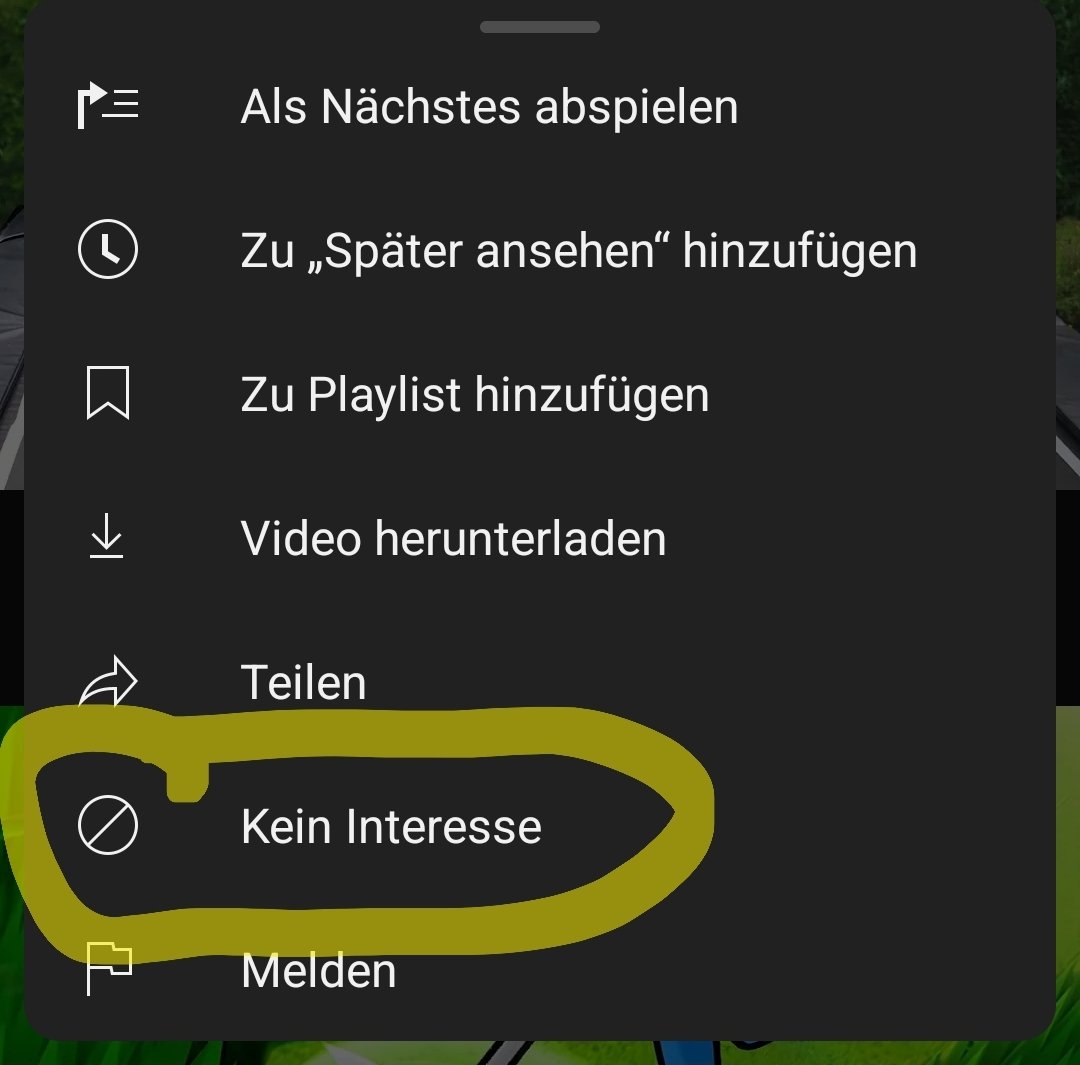Choose Zu „Später ansehen" hinzufügen
The height and width of the screenshot is (1065, 1080).
[x=579, y=251]
